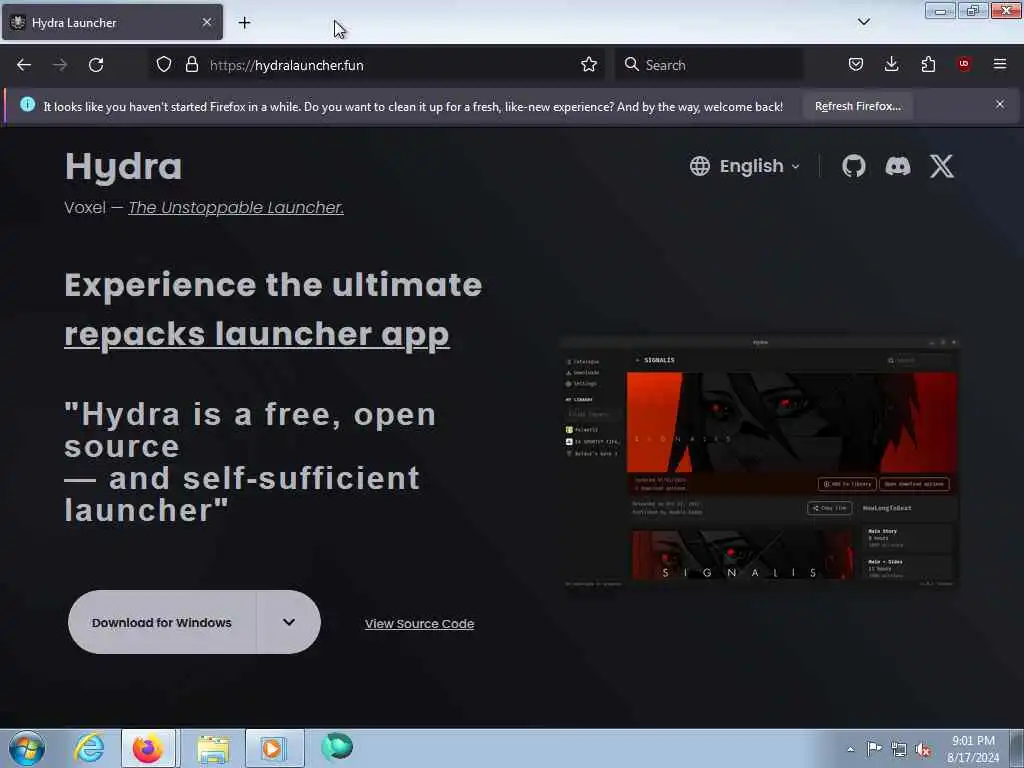The image size is (1024, 768).
Task: Open the tracking protection shield icon
Action: click(x=164, y=64)
